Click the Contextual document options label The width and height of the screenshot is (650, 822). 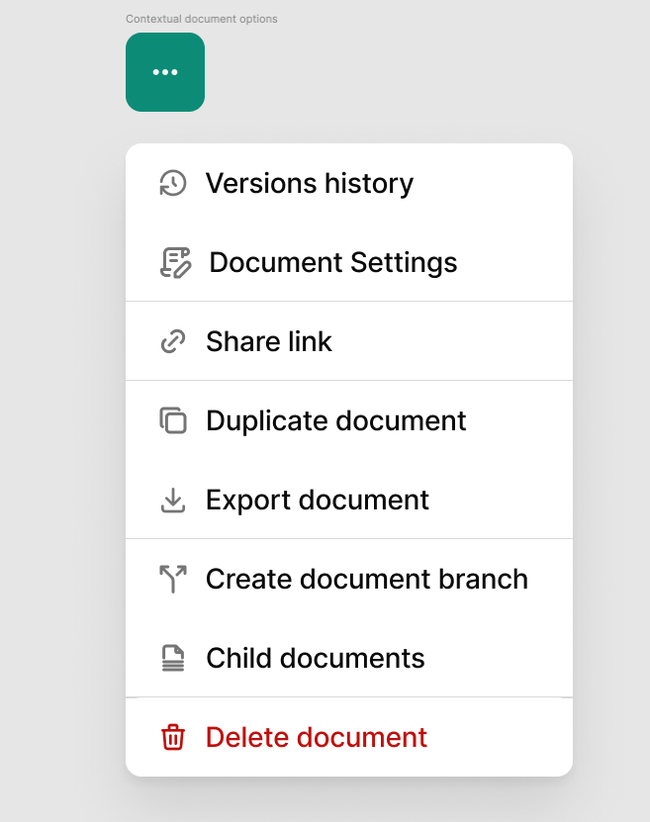(x=201, y=19)
